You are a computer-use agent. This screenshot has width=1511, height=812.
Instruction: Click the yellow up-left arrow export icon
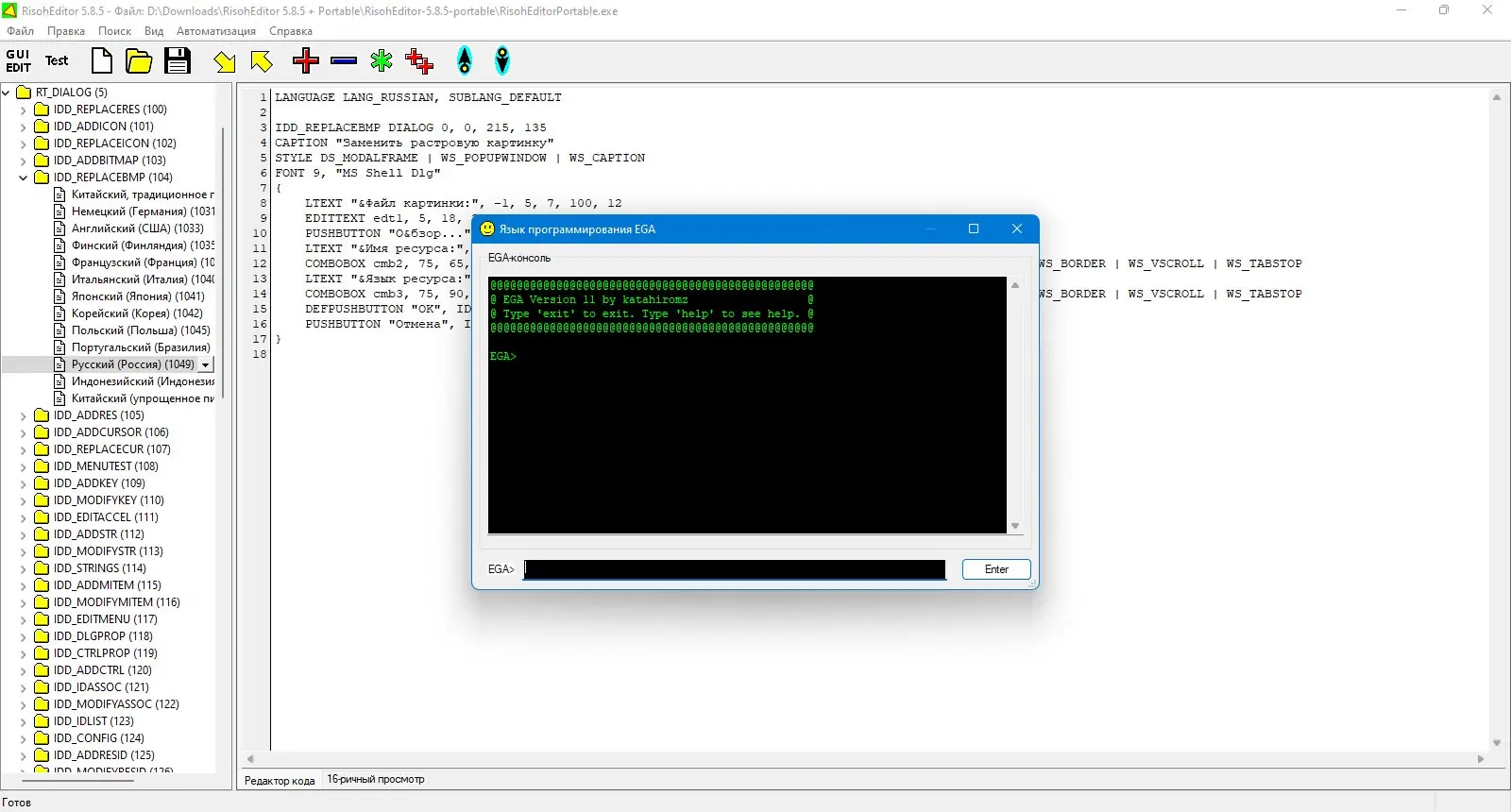click(x=262, y=62)
